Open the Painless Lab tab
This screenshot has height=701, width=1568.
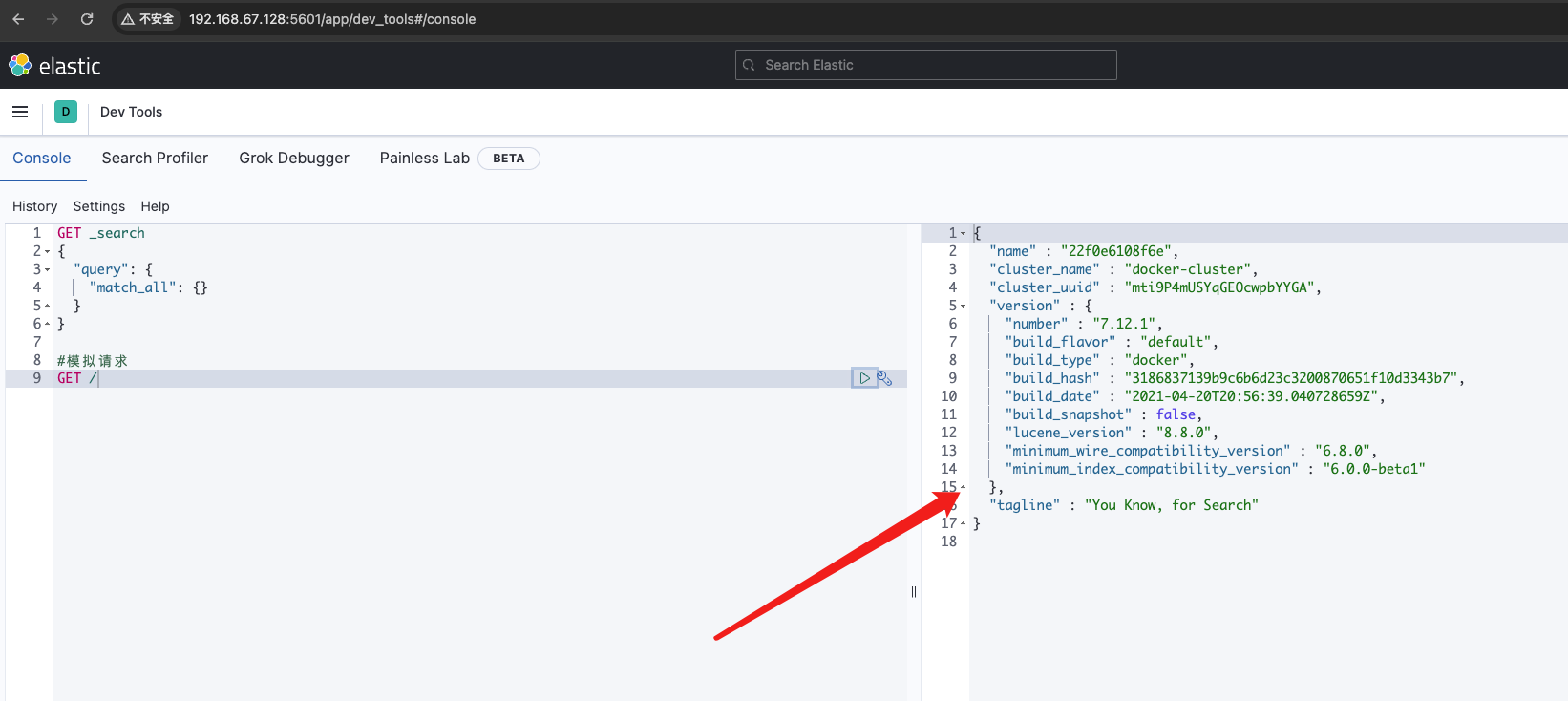point(425,159)
